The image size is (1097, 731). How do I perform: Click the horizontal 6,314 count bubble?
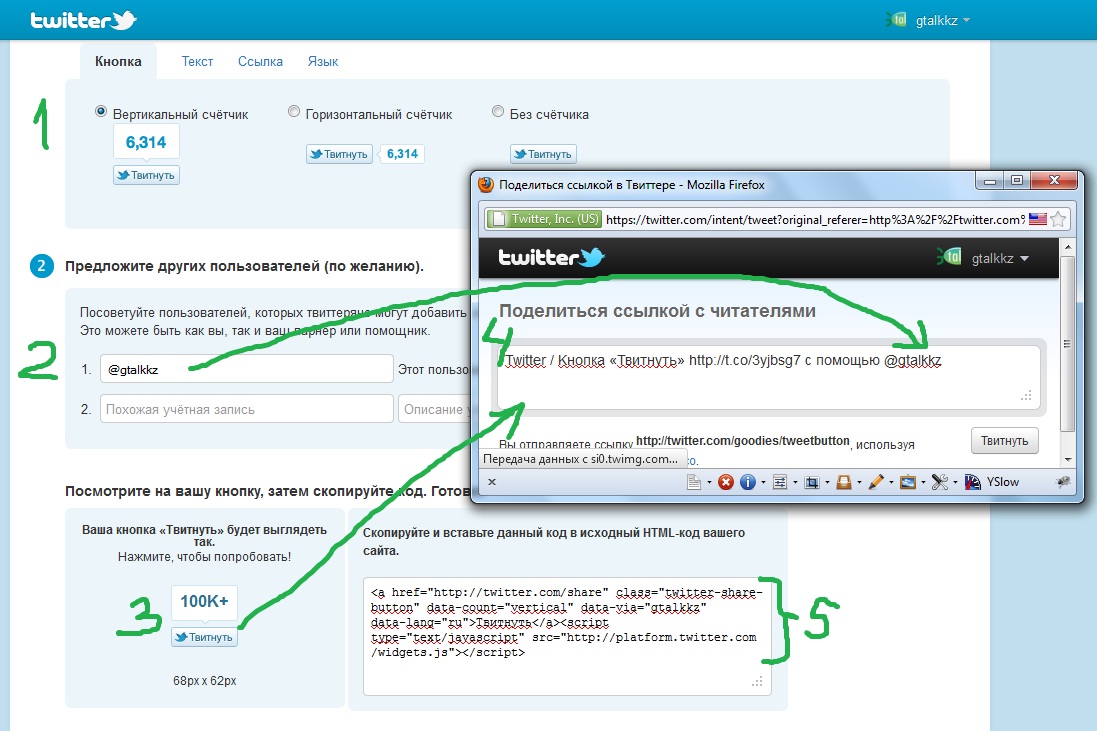click(402, 154)
